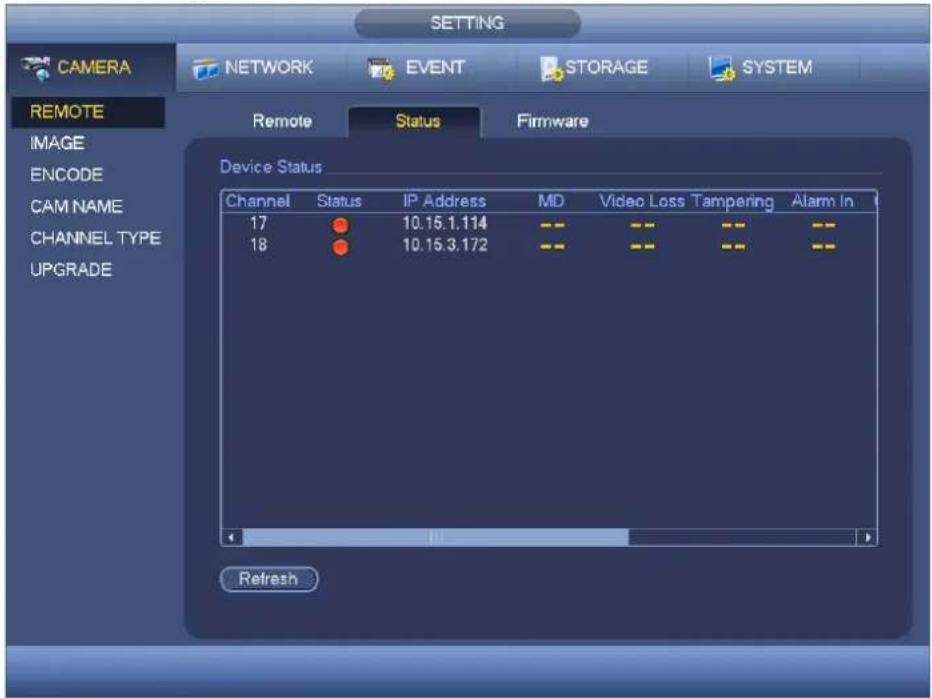Click the Channel column header
This screenshot has height=698, width=932.
click(x=257, y=201)
